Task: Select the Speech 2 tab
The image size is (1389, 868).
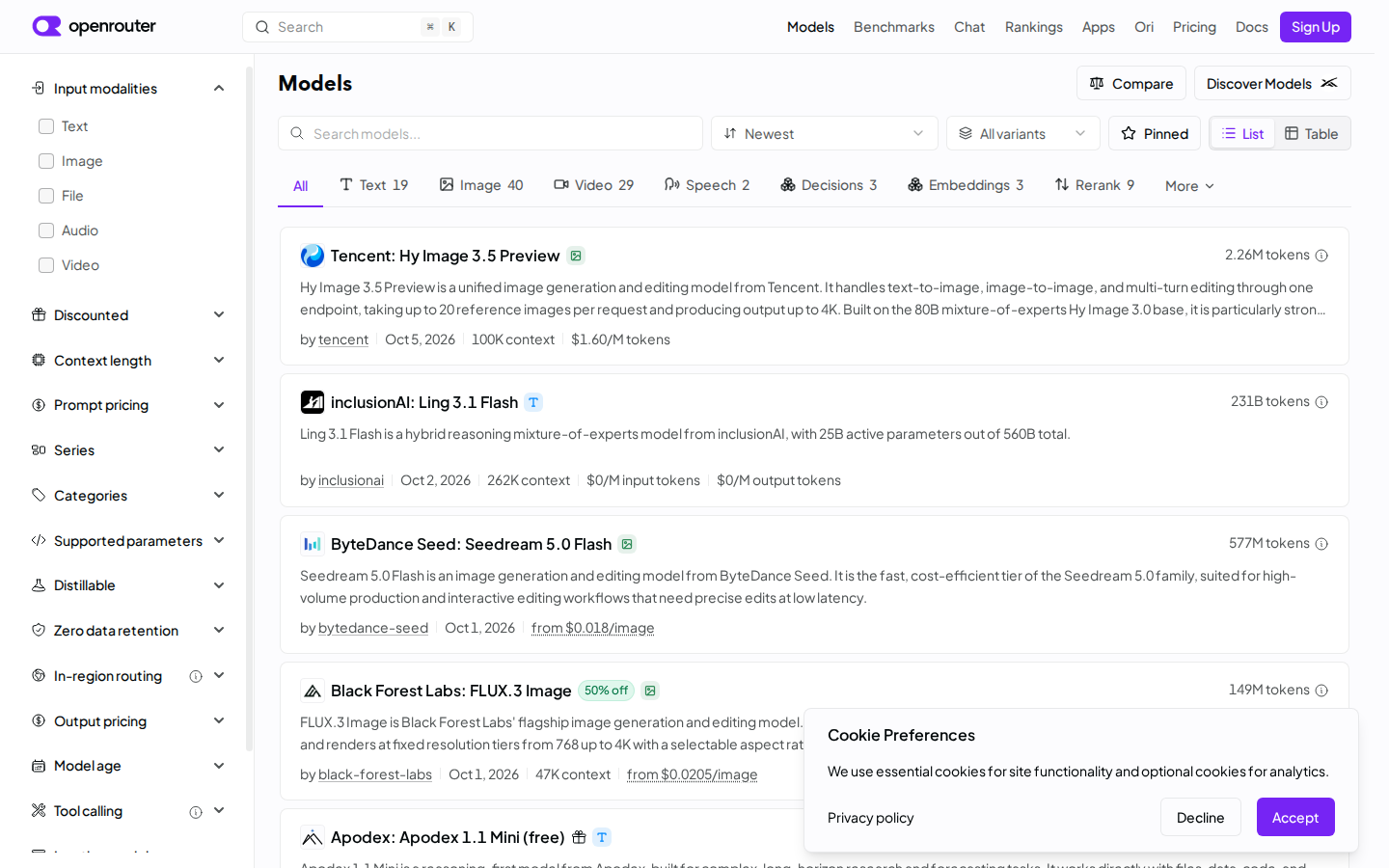Action: 707,185
